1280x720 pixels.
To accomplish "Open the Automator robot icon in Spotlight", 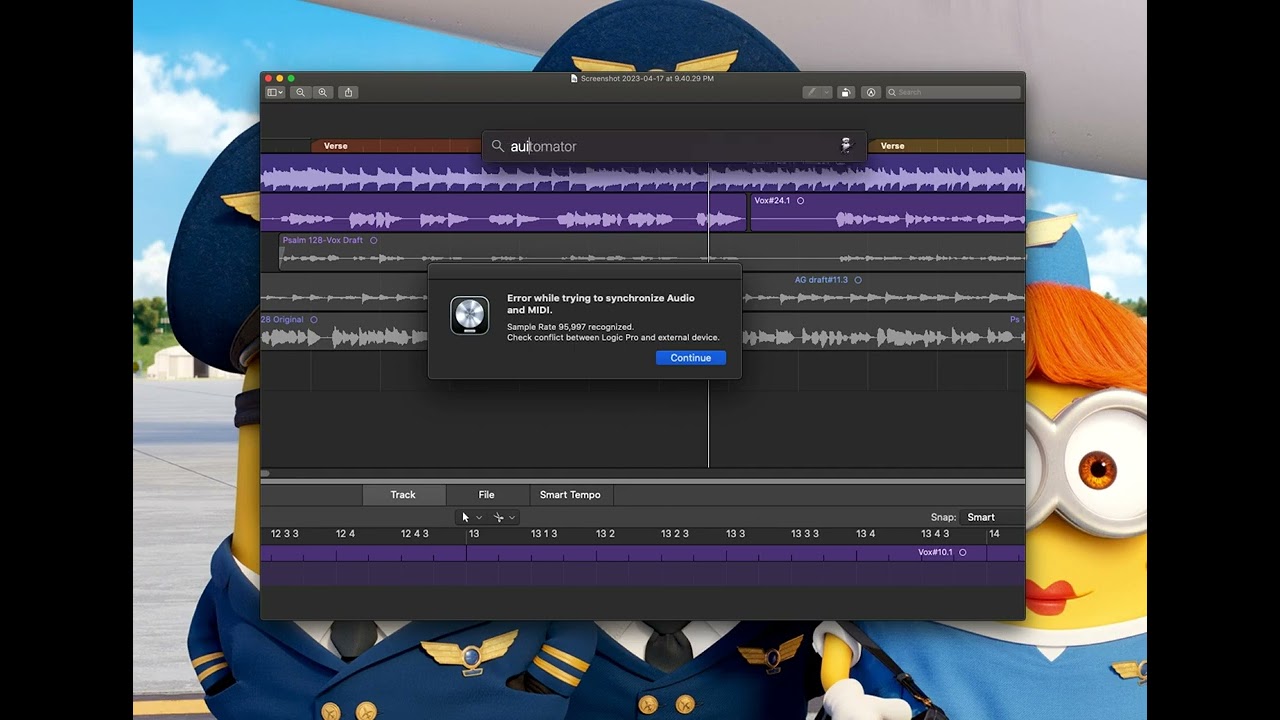I will point(846,146).
